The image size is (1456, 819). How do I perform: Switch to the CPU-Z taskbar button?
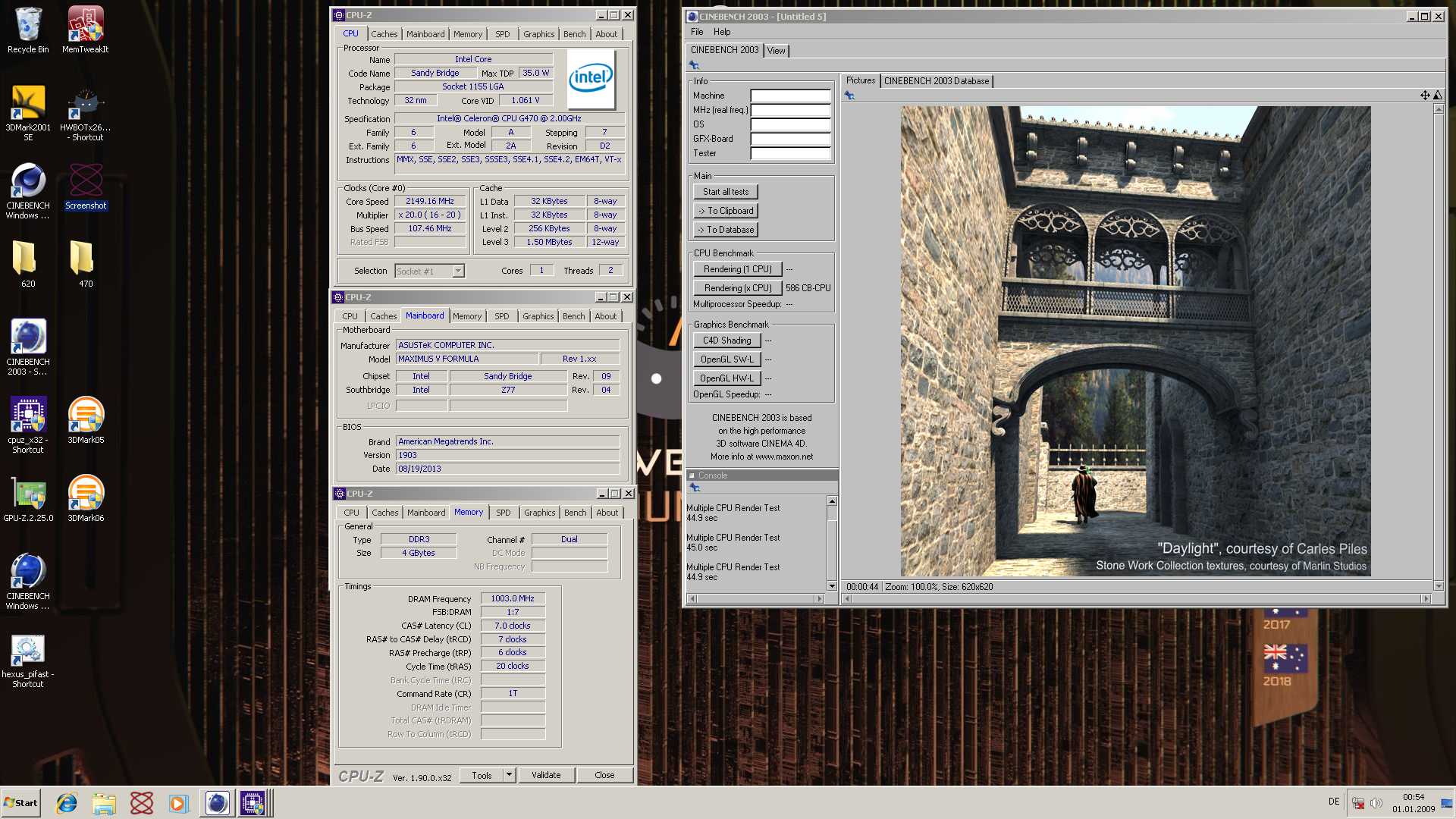coord(253,803)
